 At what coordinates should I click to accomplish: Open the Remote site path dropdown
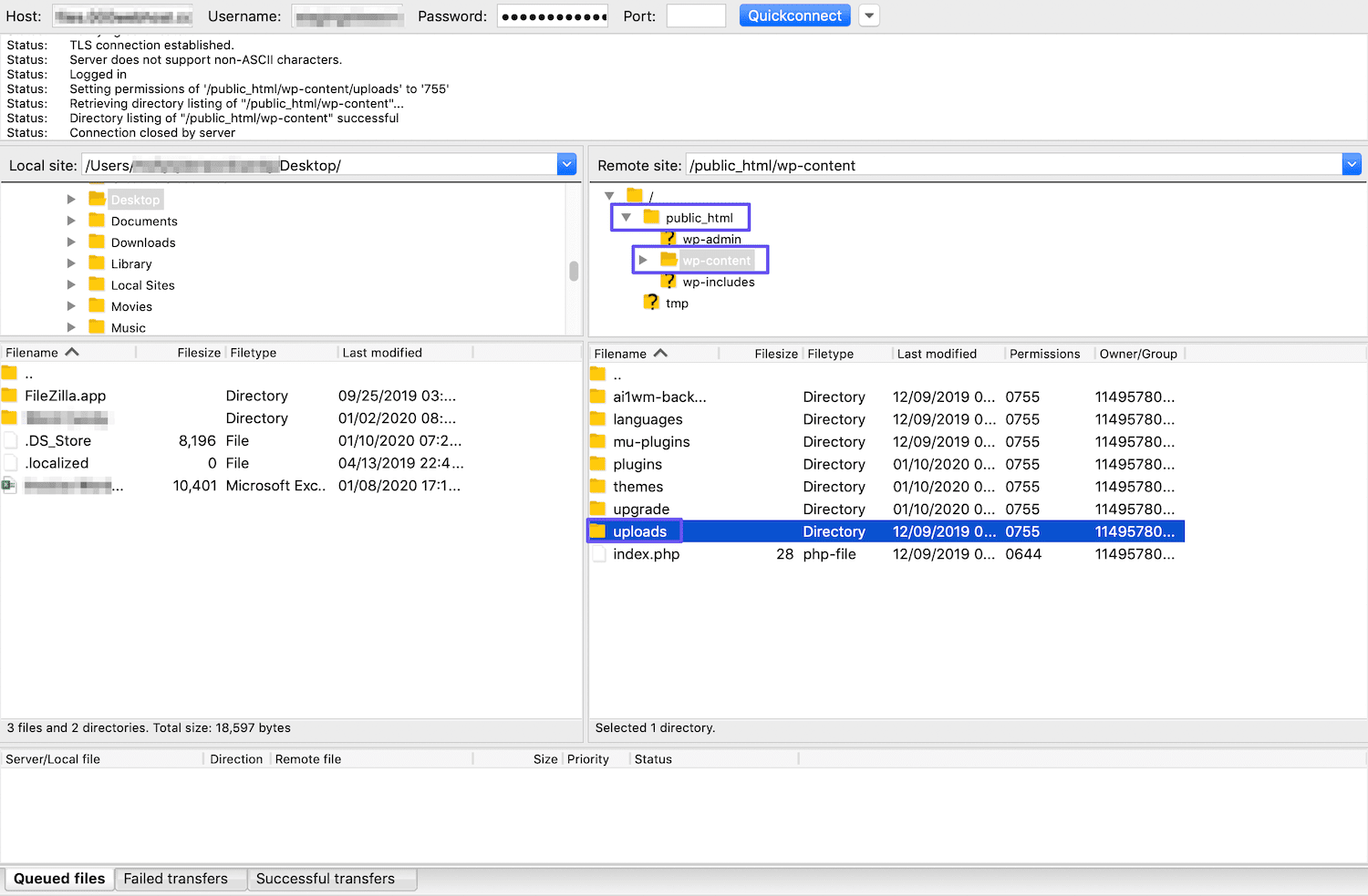click(1352, 164)
